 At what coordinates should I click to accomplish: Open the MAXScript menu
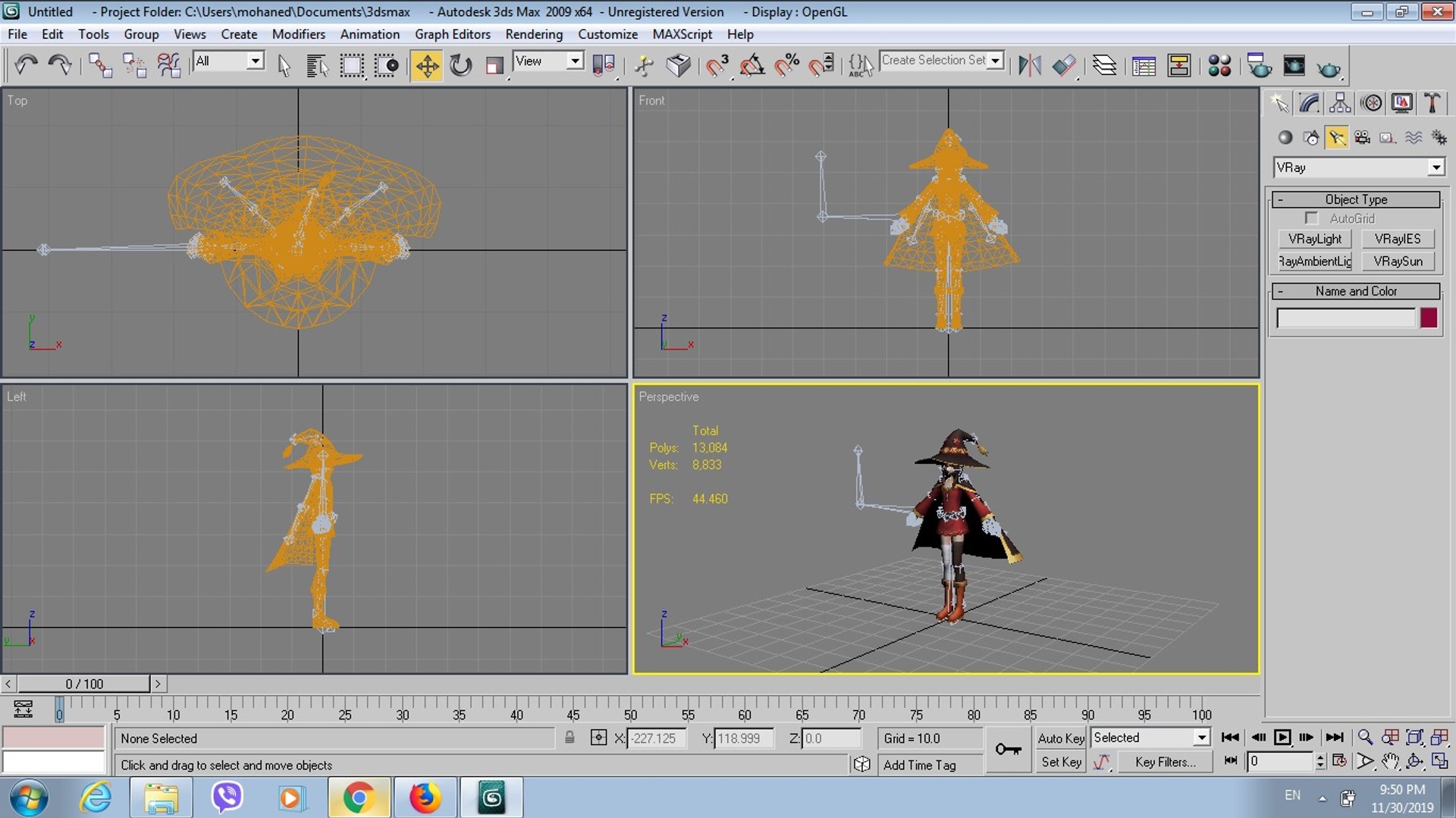682,34
